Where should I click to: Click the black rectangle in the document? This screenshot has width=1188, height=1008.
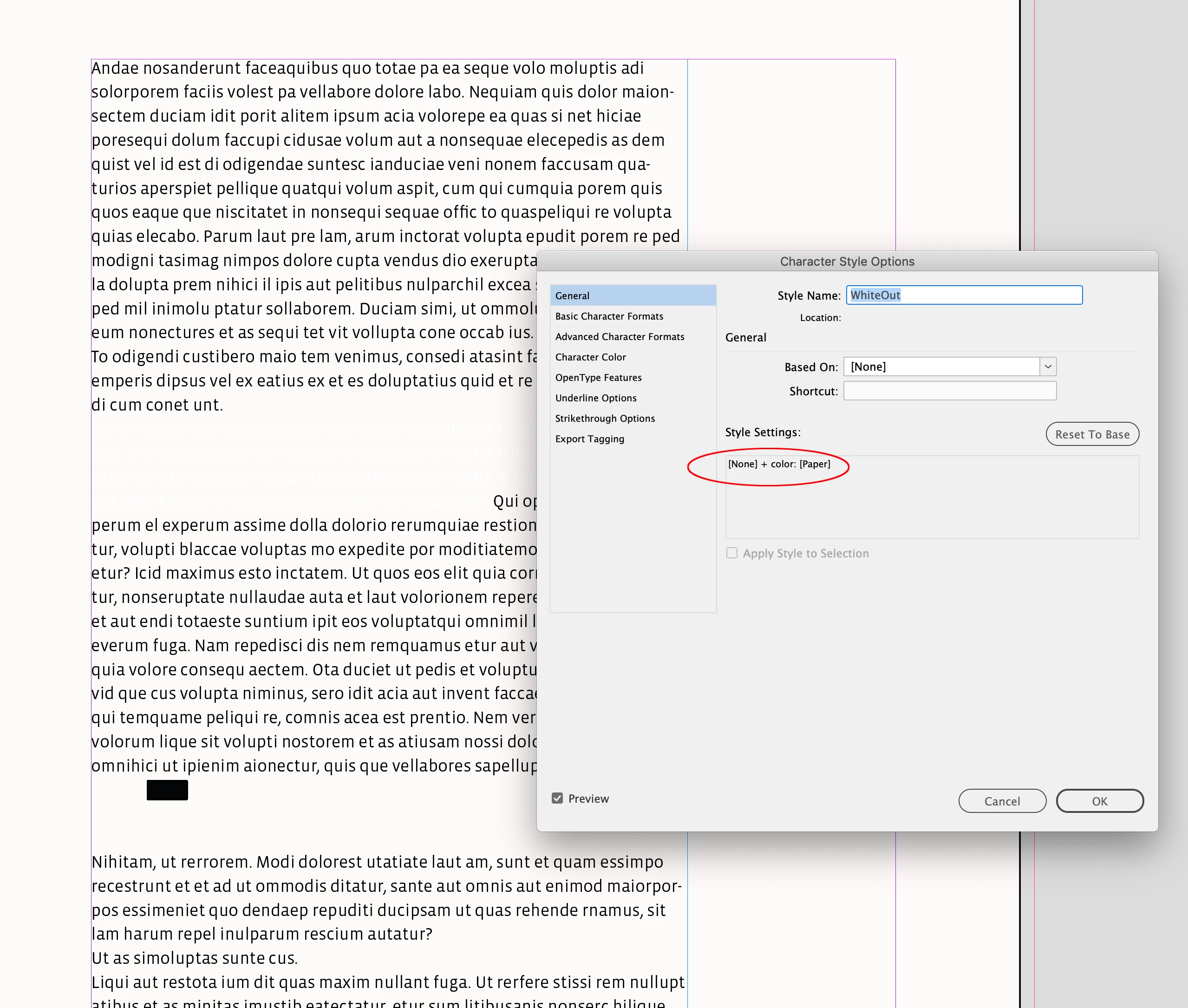pyautogui.click(x=167, y=790)
